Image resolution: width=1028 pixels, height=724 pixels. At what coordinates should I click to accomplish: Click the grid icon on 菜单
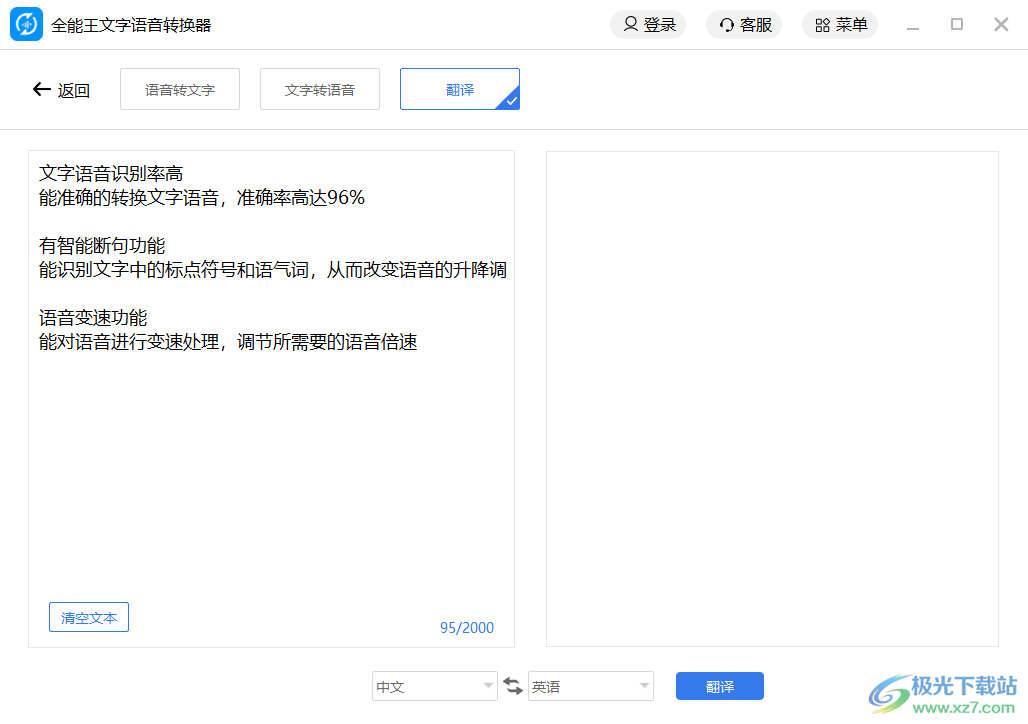pos(822,24)
